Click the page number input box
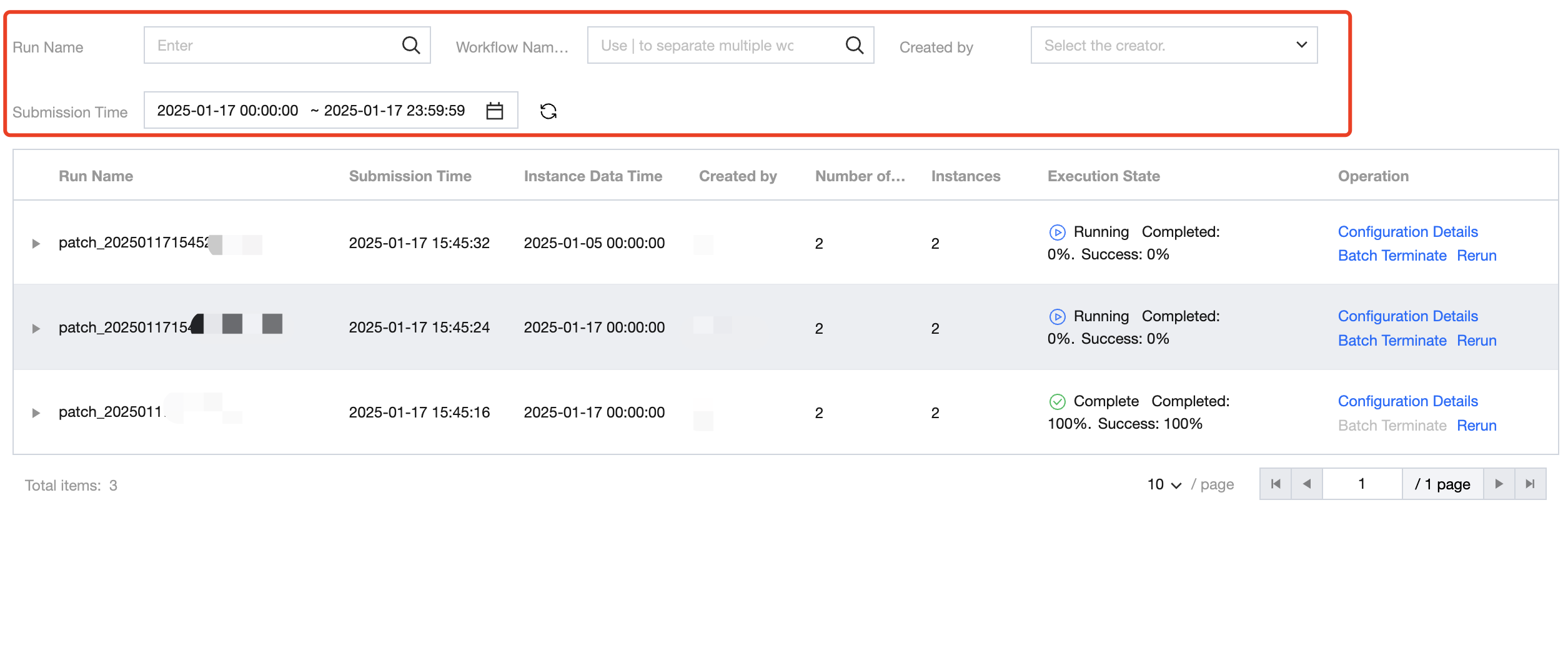The image size is (1568, 645). tap(1361, 484)
